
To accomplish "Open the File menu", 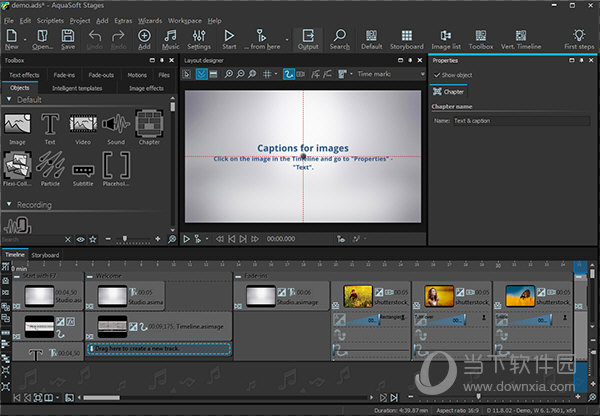I will click(8, 21).
